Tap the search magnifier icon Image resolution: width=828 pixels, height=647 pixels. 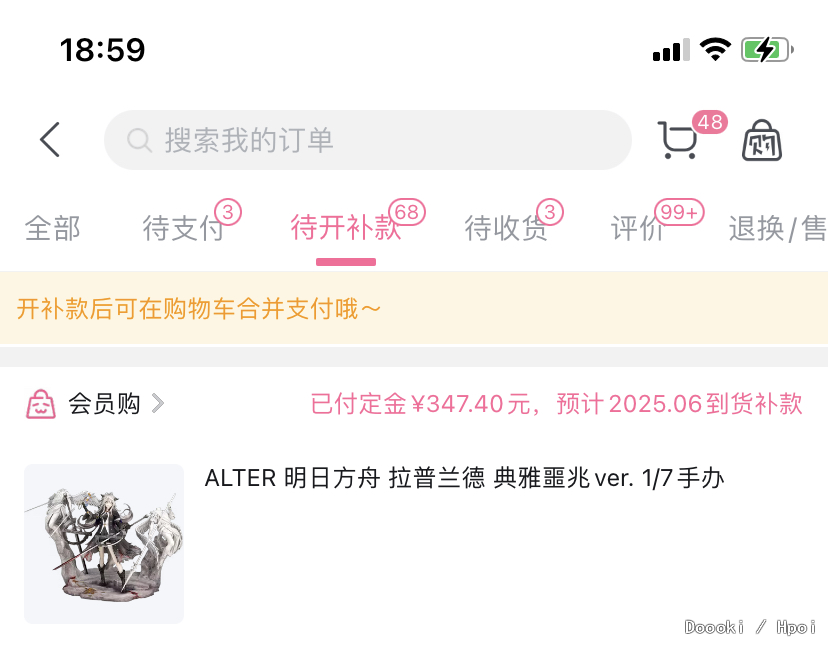click(139, 140)
